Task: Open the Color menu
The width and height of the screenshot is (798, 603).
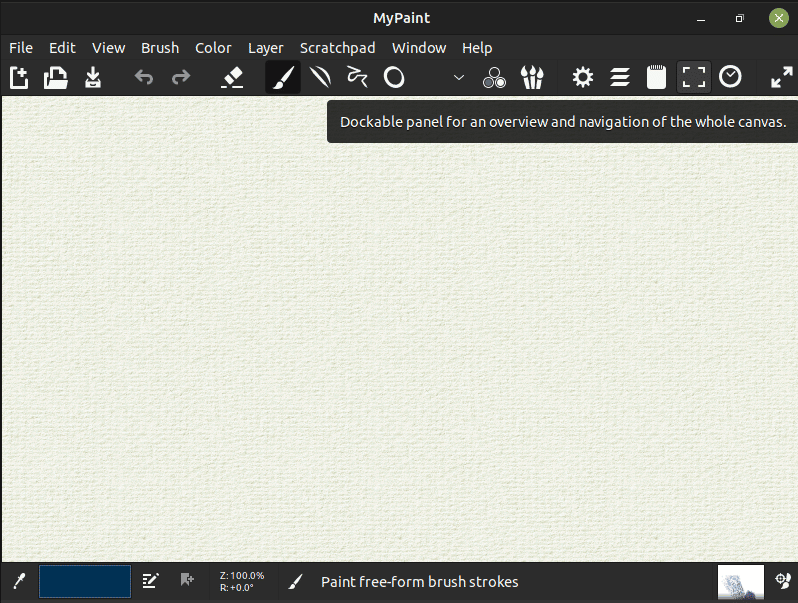Action: tap(213, 48)
